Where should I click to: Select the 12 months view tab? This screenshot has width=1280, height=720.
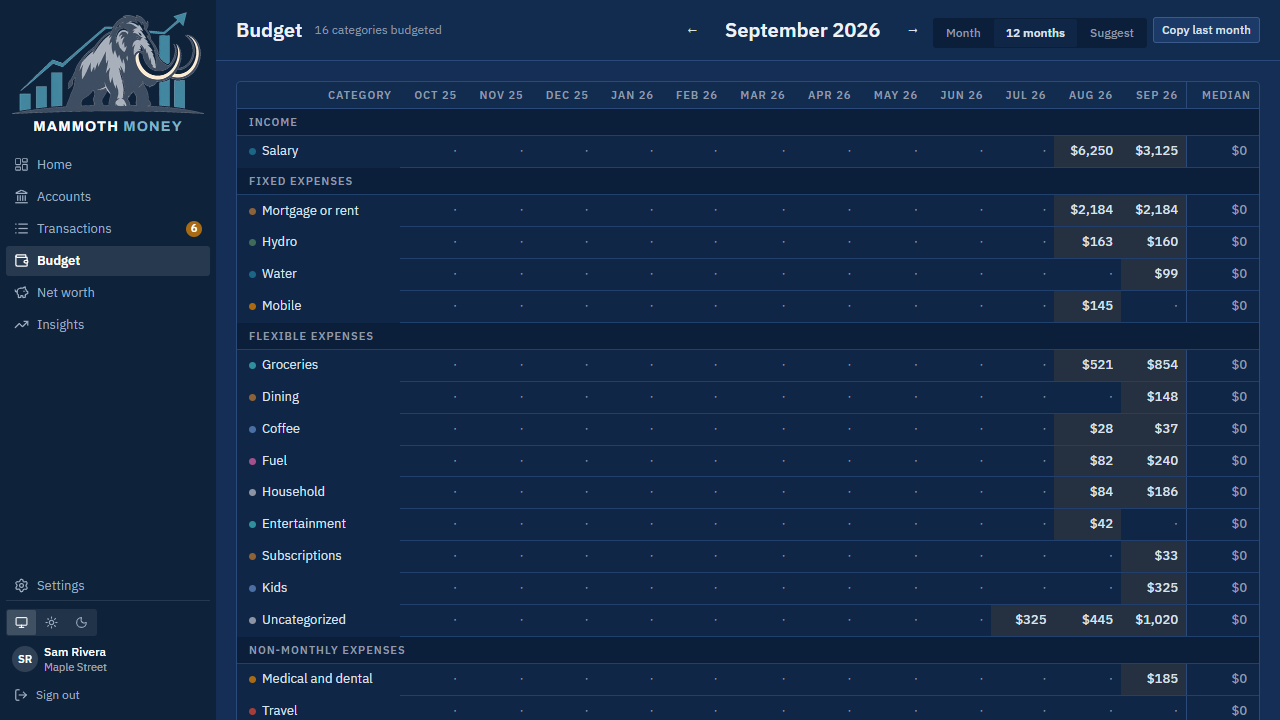(1035, 33)
